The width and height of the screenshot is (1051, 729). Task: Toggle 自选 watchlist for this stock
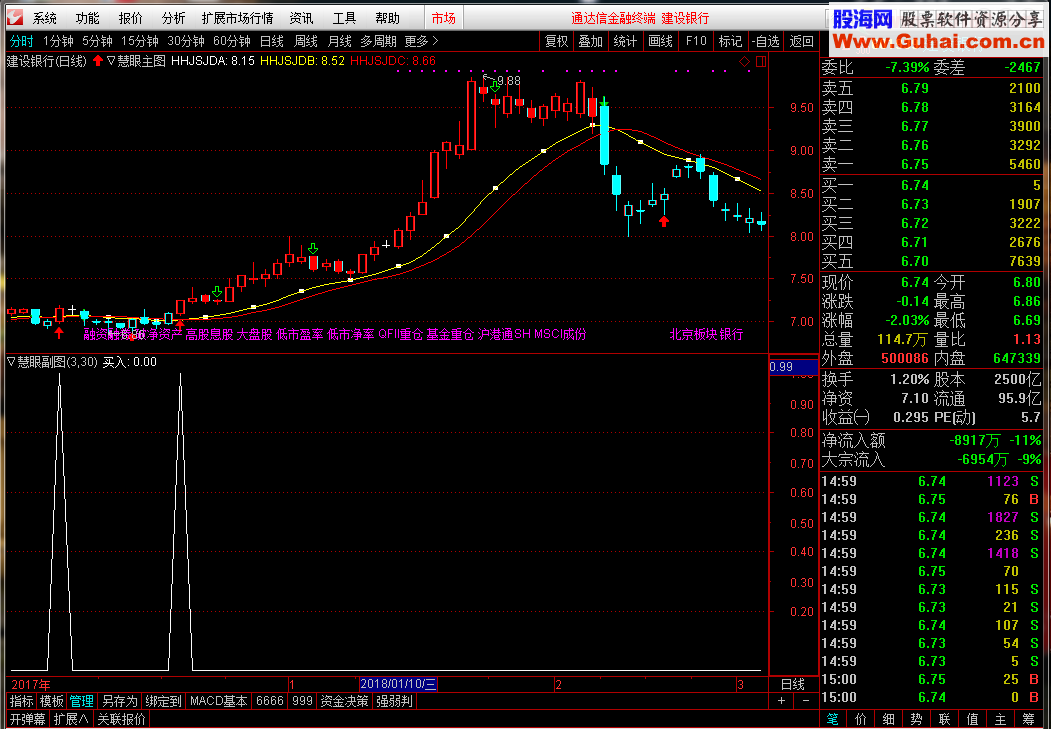point(765,41)
